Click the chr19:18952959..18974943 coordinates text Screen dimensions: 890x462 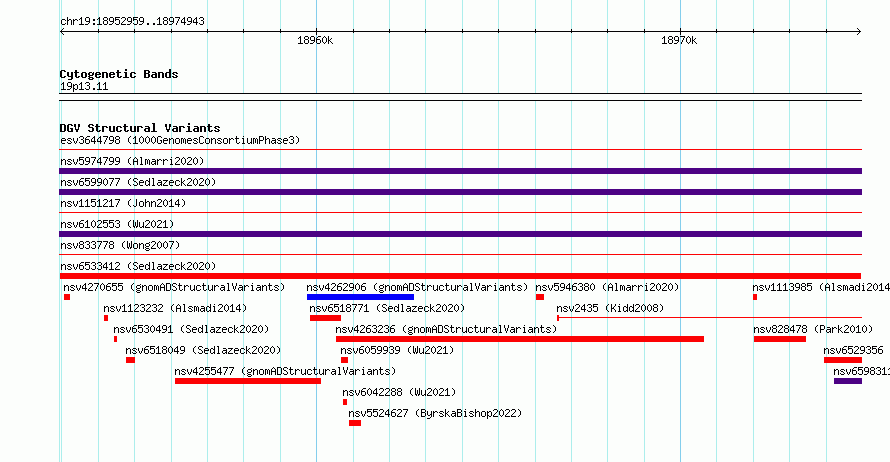[132, 22]
